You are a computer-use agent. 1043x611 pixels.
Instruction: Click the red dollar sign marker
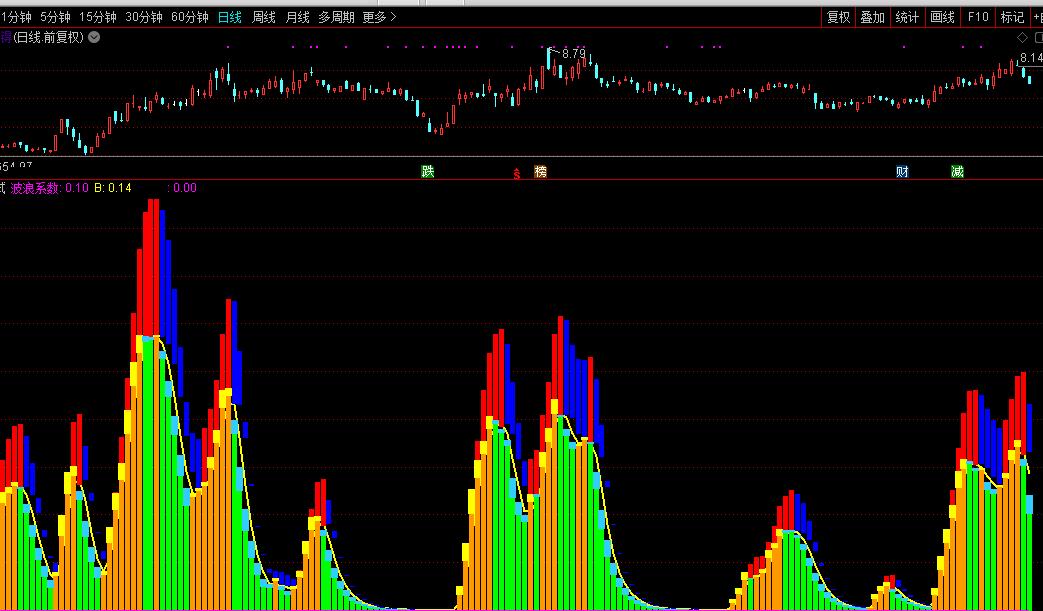tap(517, 173)
